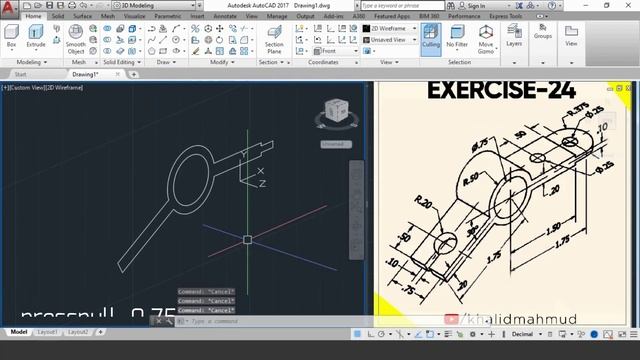Toggle object snap tracking in status bar
The height and width of the screenshot is (360, 640).
(418, 334)
